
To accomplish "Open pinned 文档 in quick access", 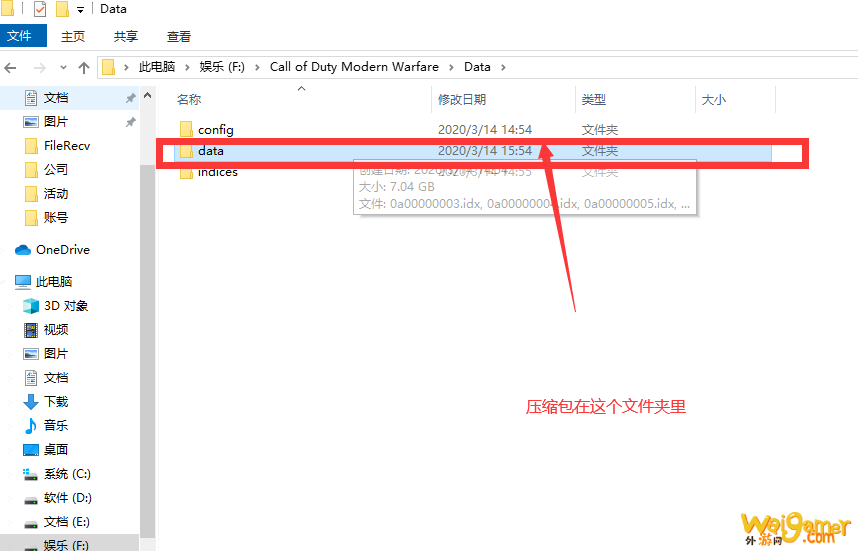I will (56, 98).
